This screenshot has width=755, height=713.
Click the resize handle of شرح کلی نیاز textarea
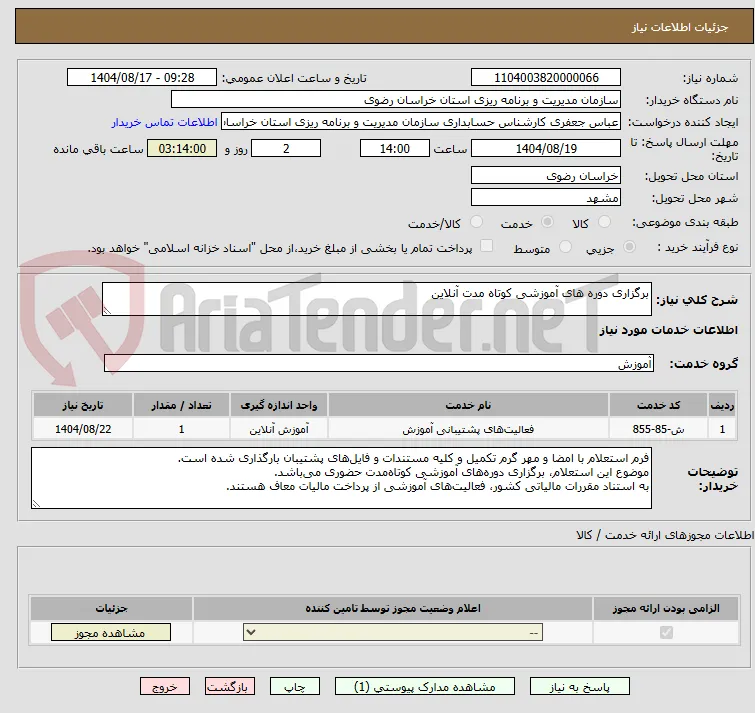click(107, 311)
